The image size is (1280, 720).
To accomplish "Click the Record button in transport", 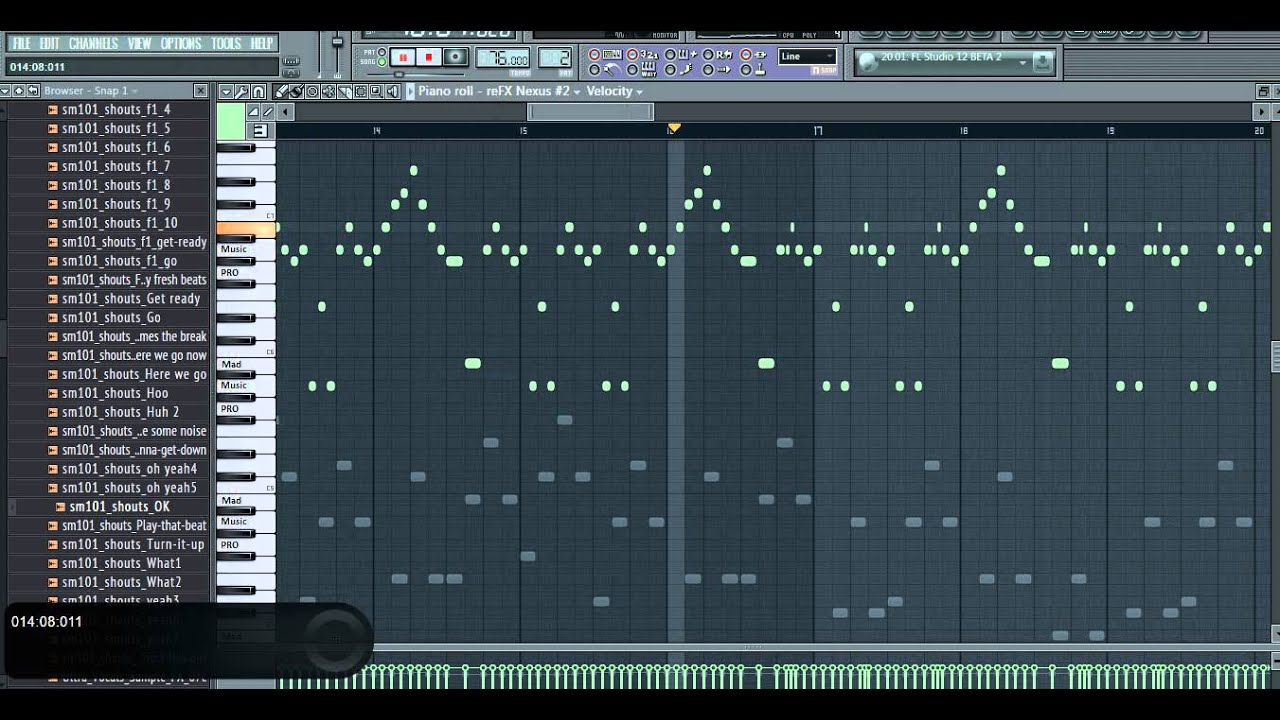I will pos(456,57).
